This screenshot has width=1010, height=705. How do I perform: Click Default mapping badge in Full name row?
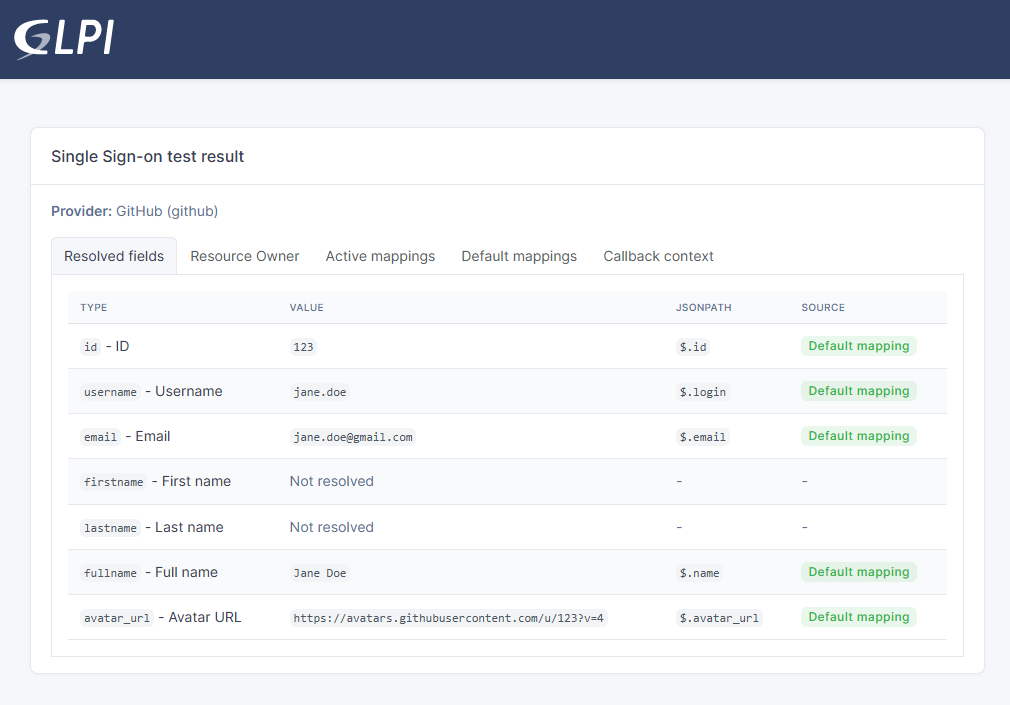coord(859,572)
